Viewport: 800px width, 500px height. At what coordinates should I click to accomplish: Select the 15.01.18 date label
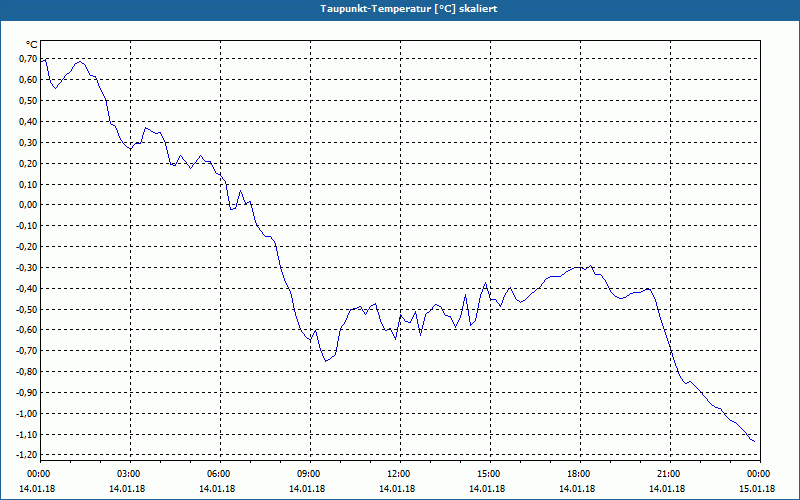click(x=757, y=489)
